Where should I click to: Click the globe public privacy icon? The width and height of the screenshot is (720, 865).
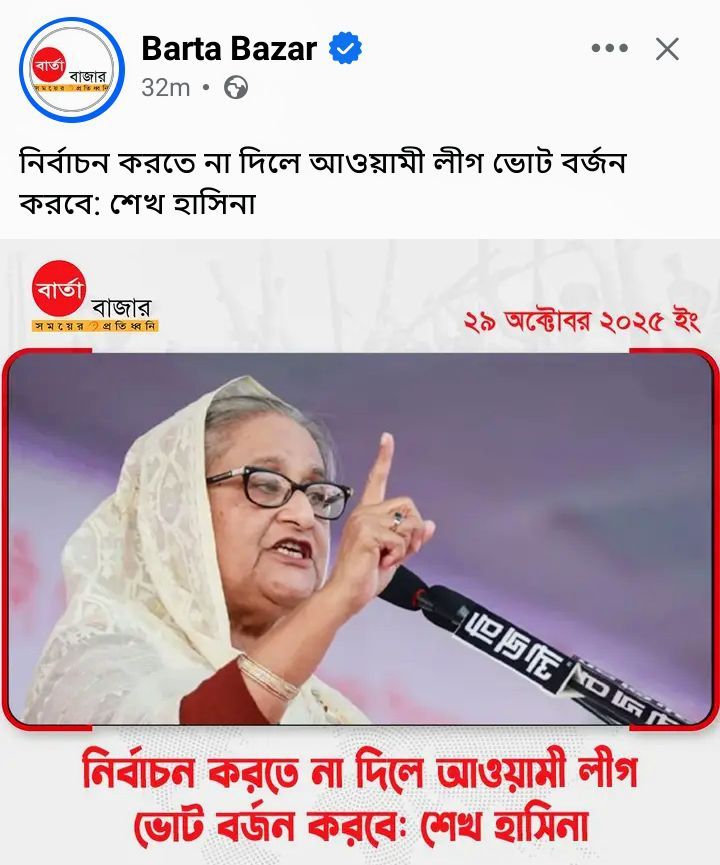[236, 88]
